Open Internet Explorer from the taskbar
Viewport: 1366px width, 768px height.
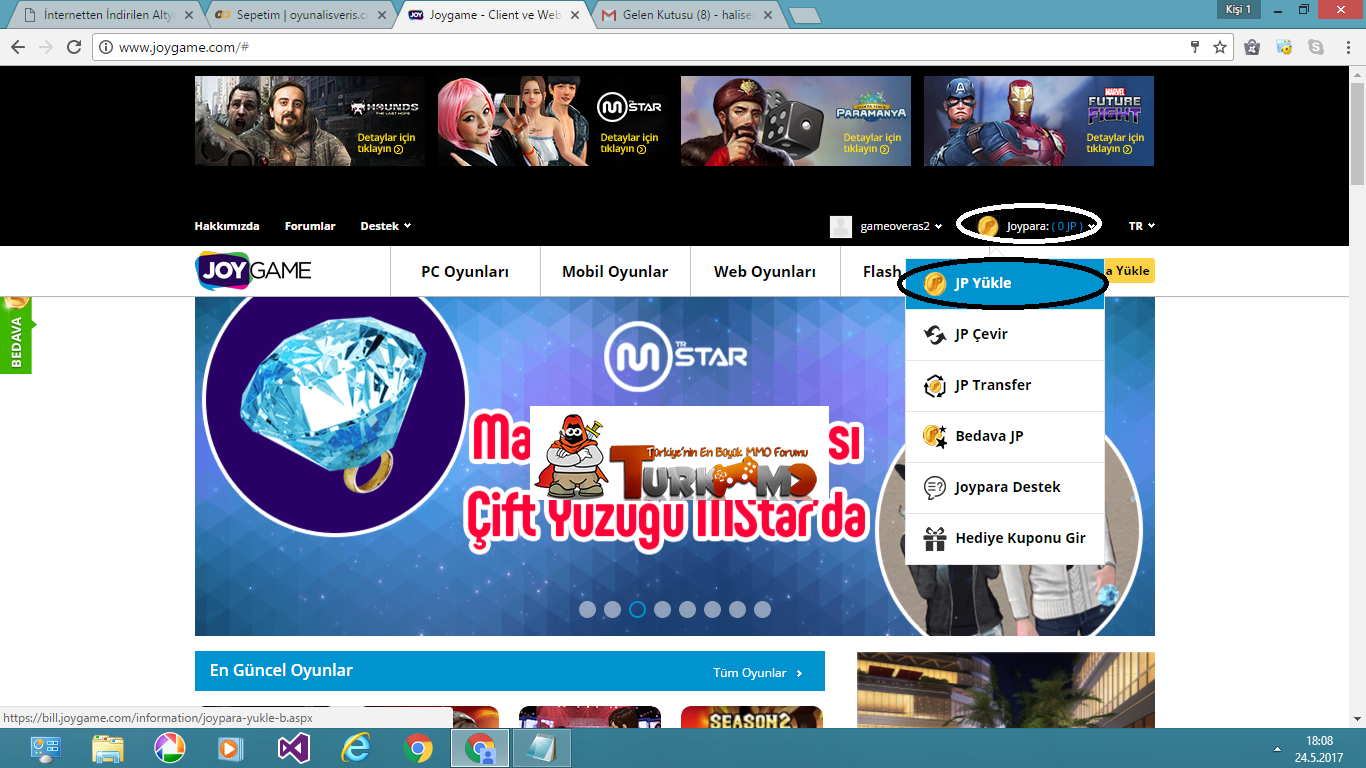point(356,748)
